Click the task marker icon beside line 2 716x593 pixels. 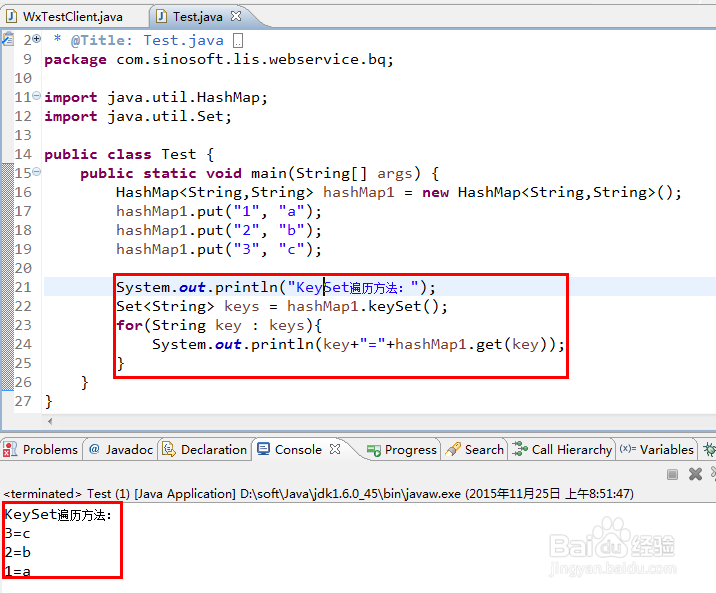tap(8, 40)
